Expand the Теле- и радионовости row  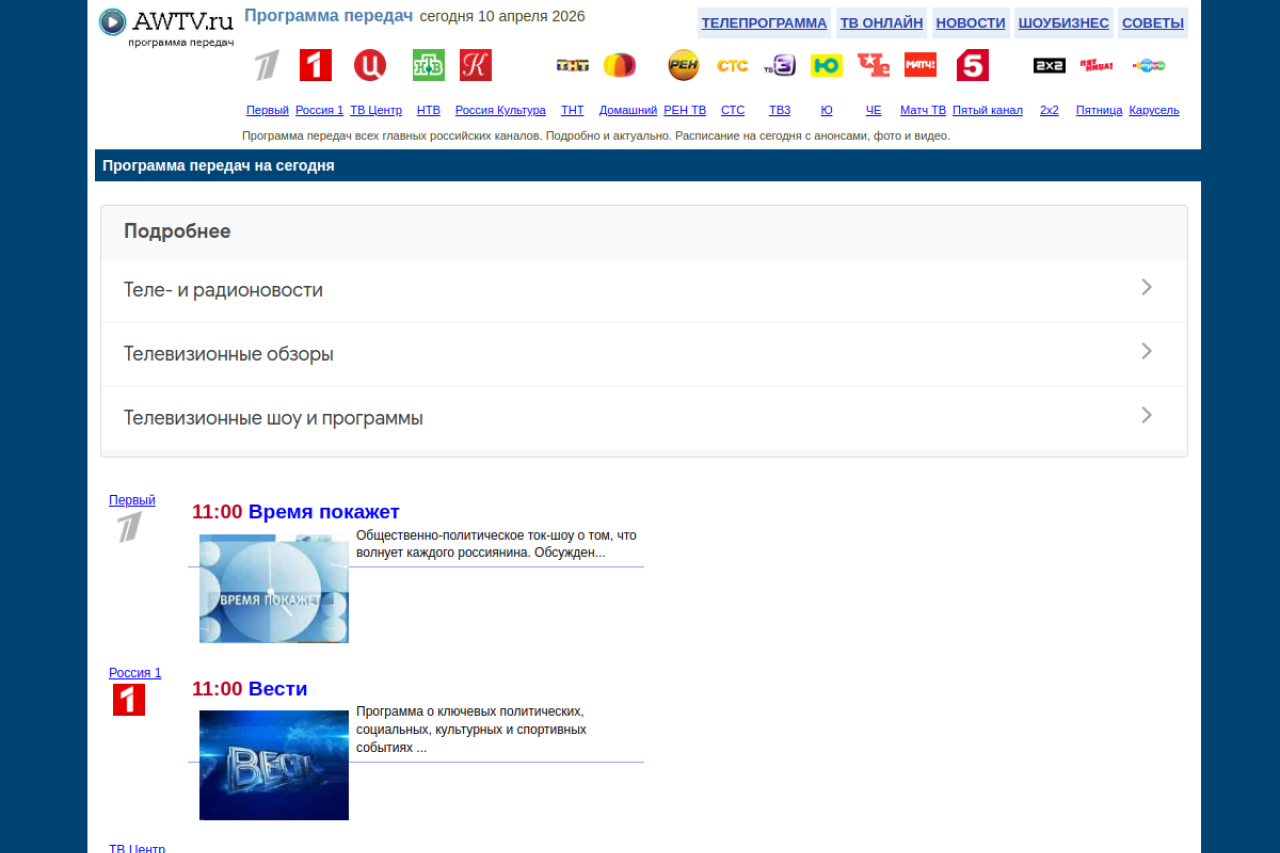coord(643,290)
